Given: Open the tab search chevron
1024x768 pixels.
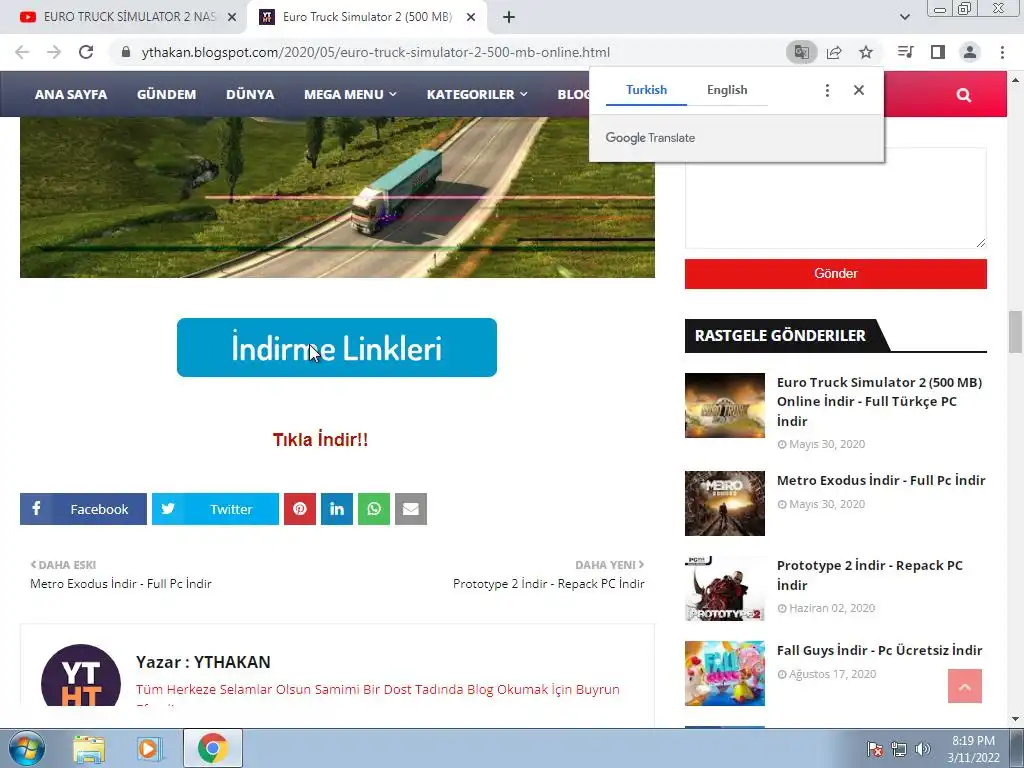Looking at the screenshot, I should point(904,17).
